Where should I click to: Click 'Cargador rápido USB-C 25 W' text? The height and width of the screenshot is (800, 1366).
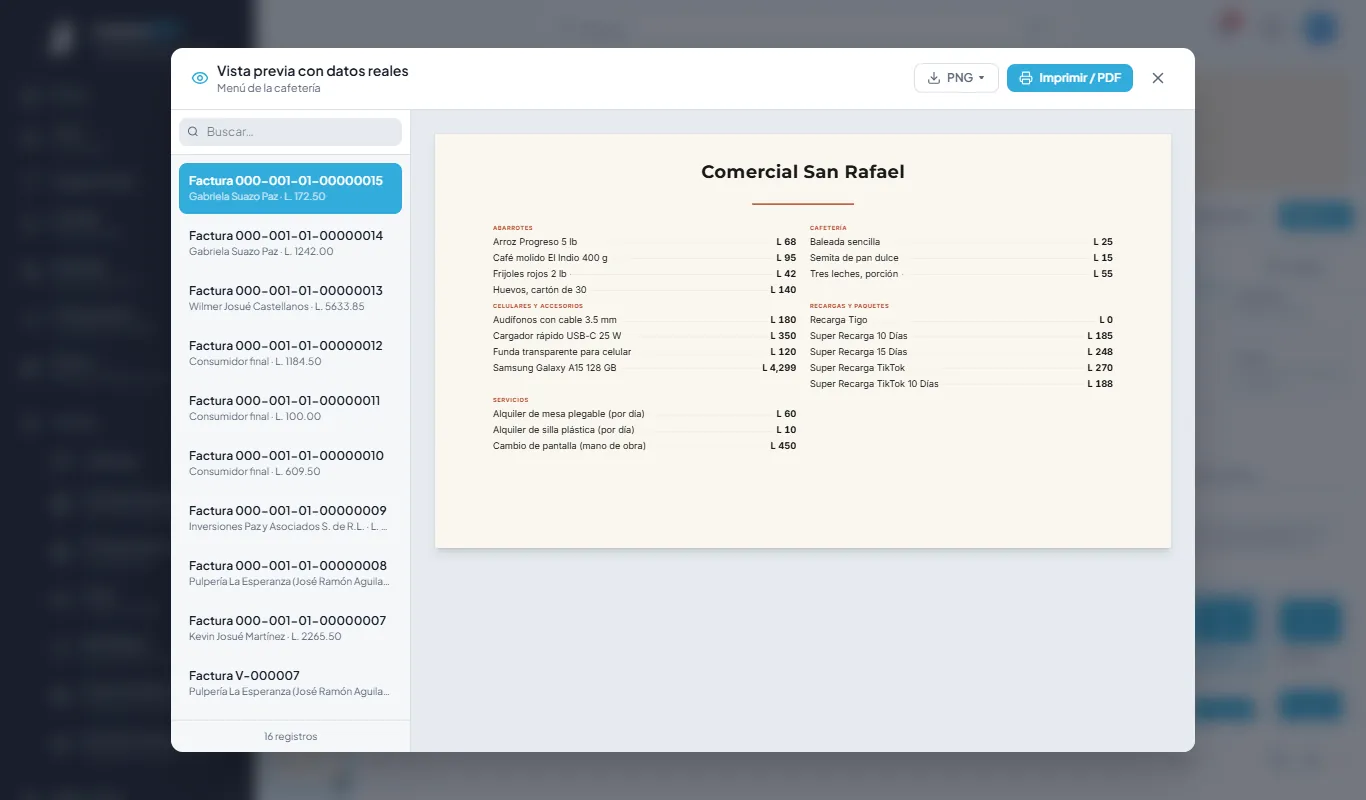click(557, 336)
